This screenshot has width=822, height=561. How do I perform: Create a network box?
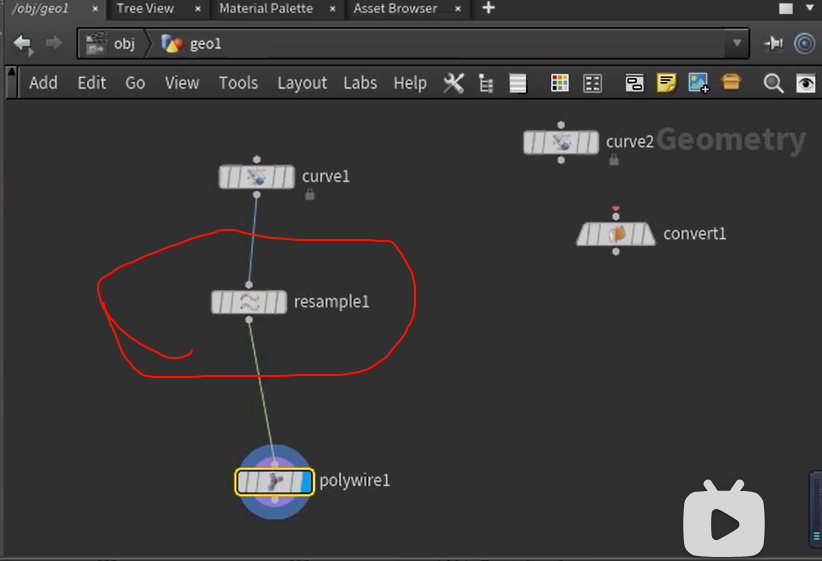(634, 83)
